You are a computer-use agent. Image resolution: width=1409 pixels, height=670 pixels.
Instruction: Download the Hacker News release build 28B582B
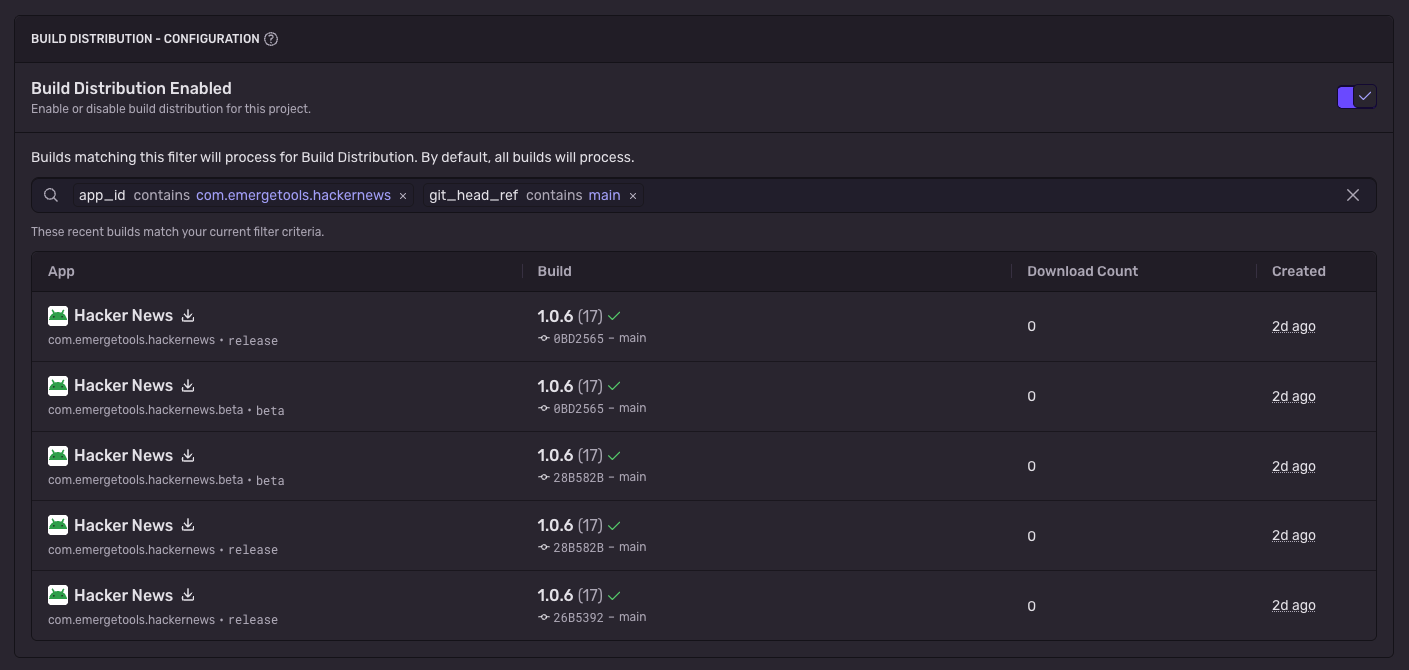coord(188,526)
